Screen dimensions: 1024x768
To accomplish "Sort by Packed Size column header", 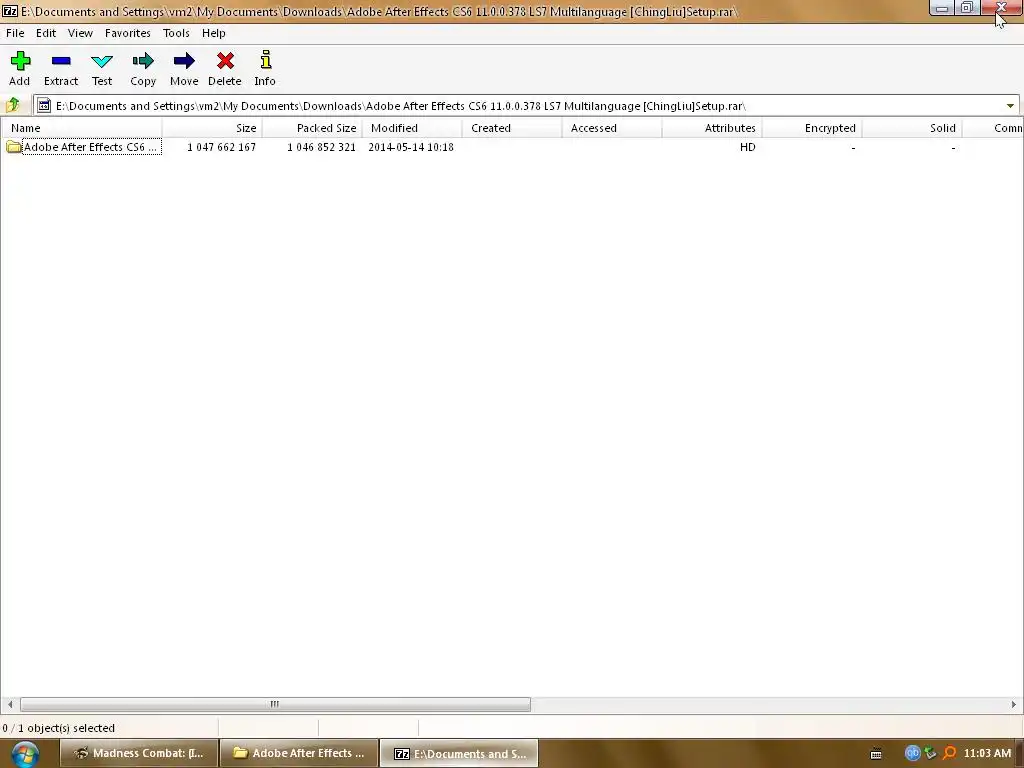I will [x=312, y=128].
